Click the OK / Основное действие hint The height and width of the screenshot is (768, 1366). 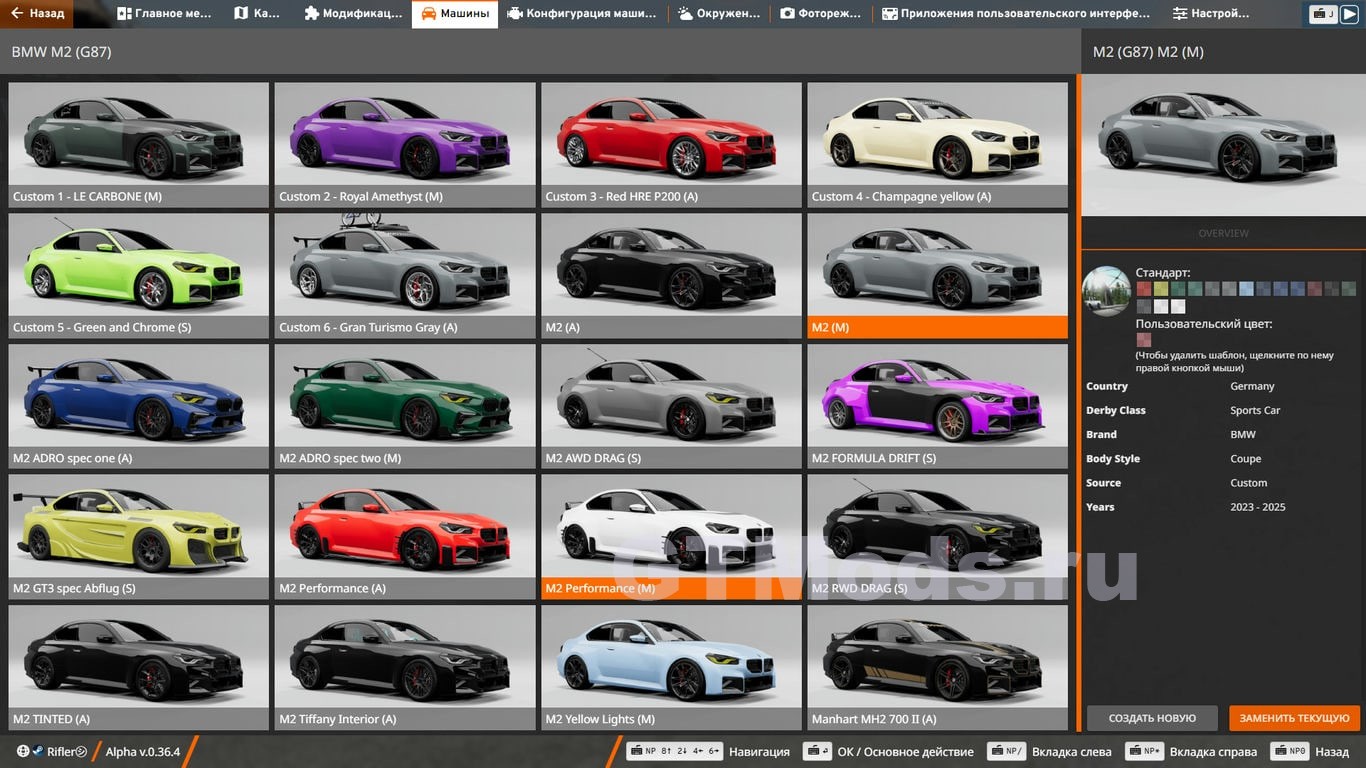pyautogui.click(x=889, y=751)
